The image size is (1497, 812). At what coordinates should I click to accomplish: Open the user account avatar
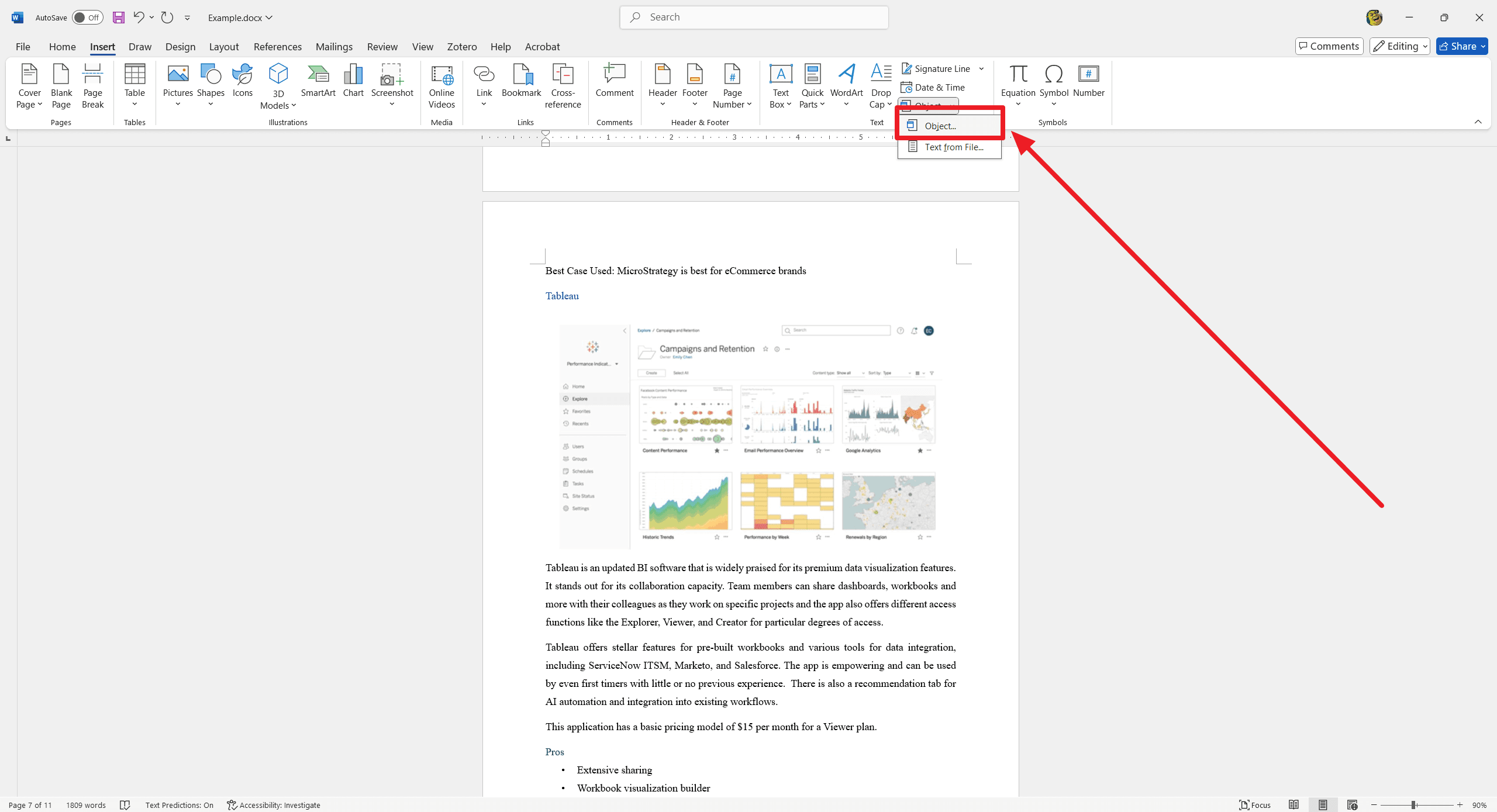point(1374,18)
